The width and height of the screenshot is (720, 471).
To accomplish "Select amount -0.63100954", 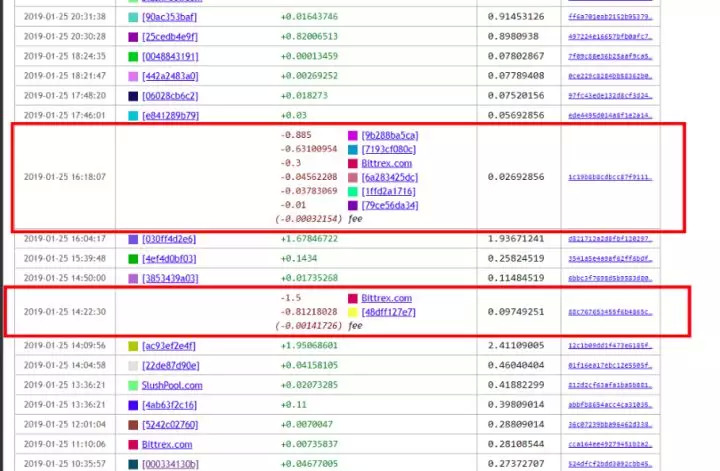I will (309, 149).
